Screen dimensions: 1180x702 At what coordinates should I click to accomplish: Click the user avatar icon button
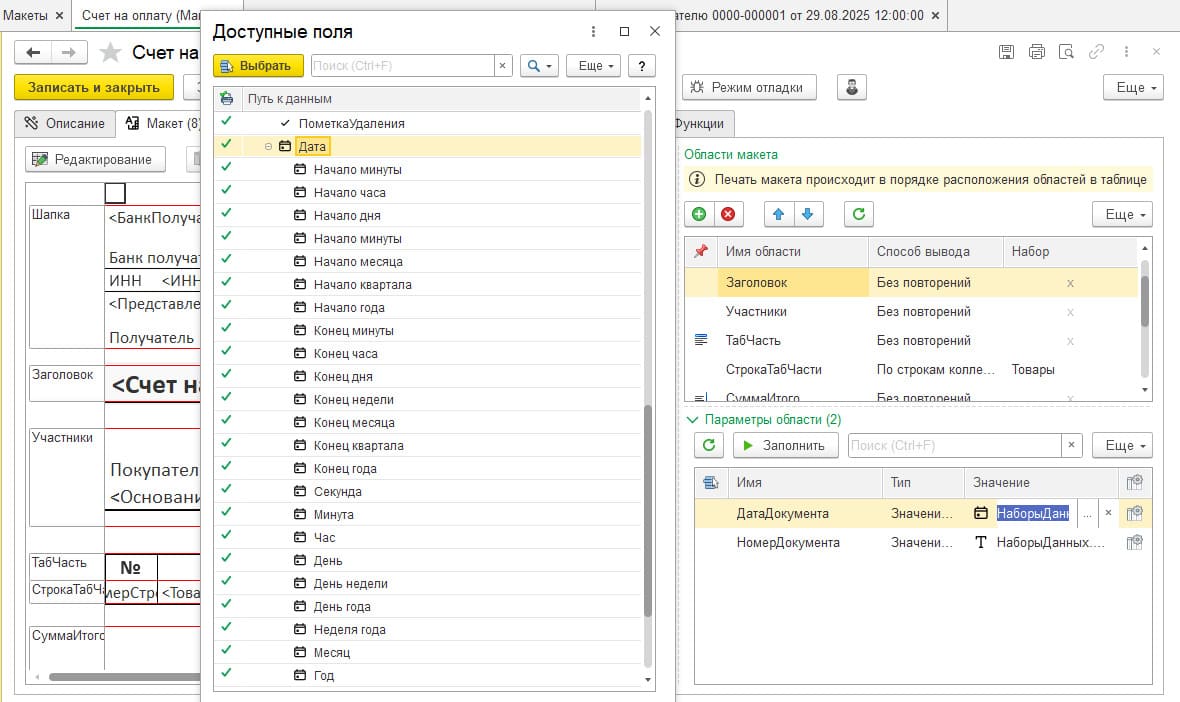click(852, 87)
